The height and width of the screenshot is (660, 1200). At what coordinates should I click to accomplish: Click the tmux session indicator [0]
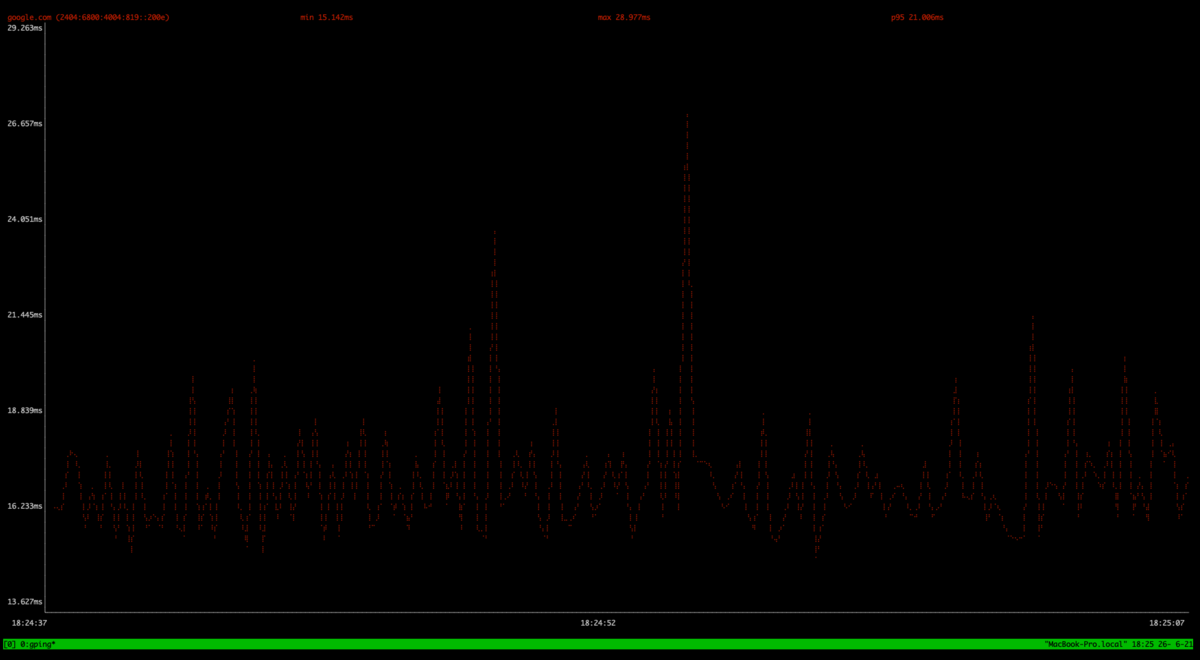click(10, 645)
